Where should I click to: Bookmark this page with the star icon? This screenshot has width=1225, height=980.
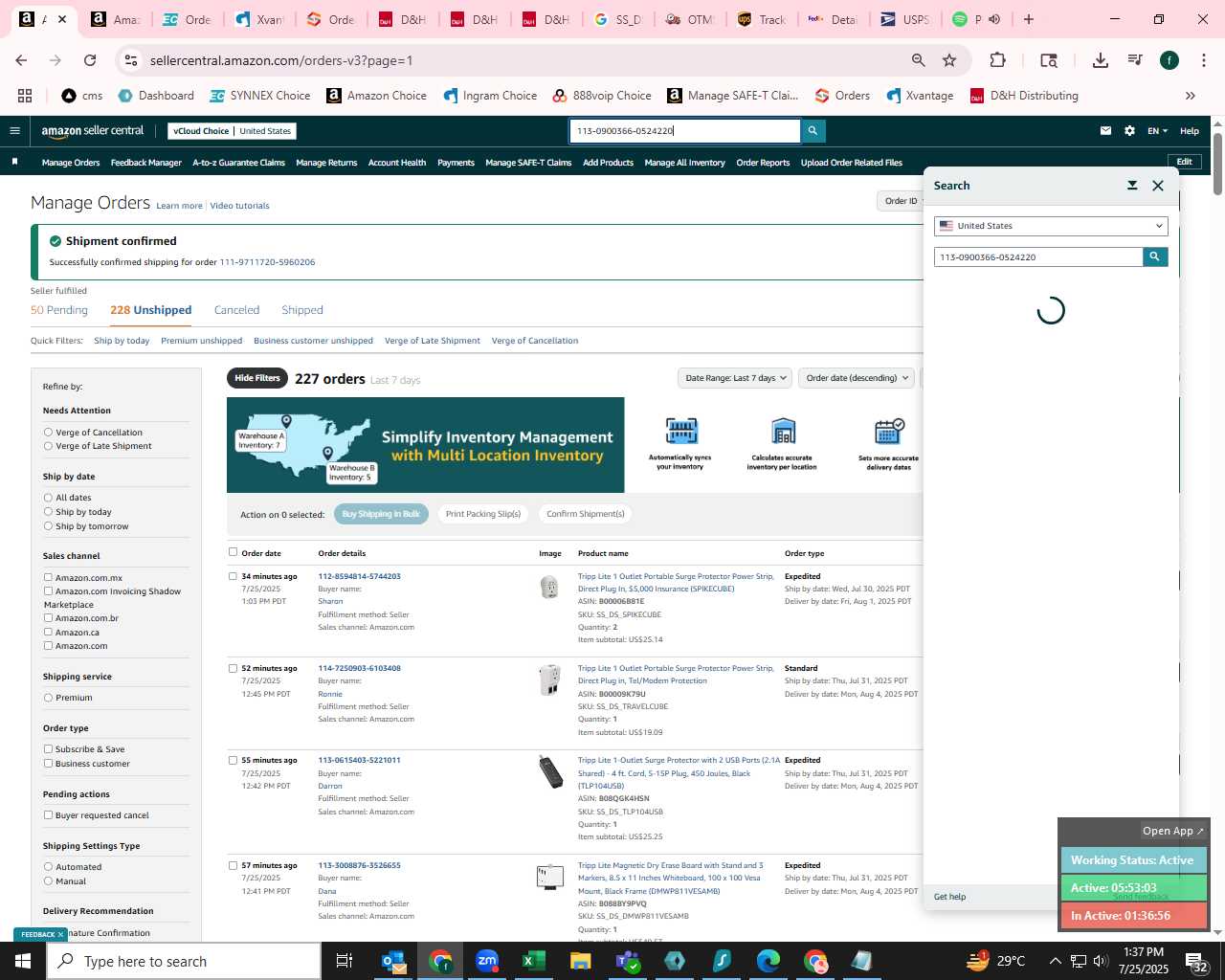(949, 60)
